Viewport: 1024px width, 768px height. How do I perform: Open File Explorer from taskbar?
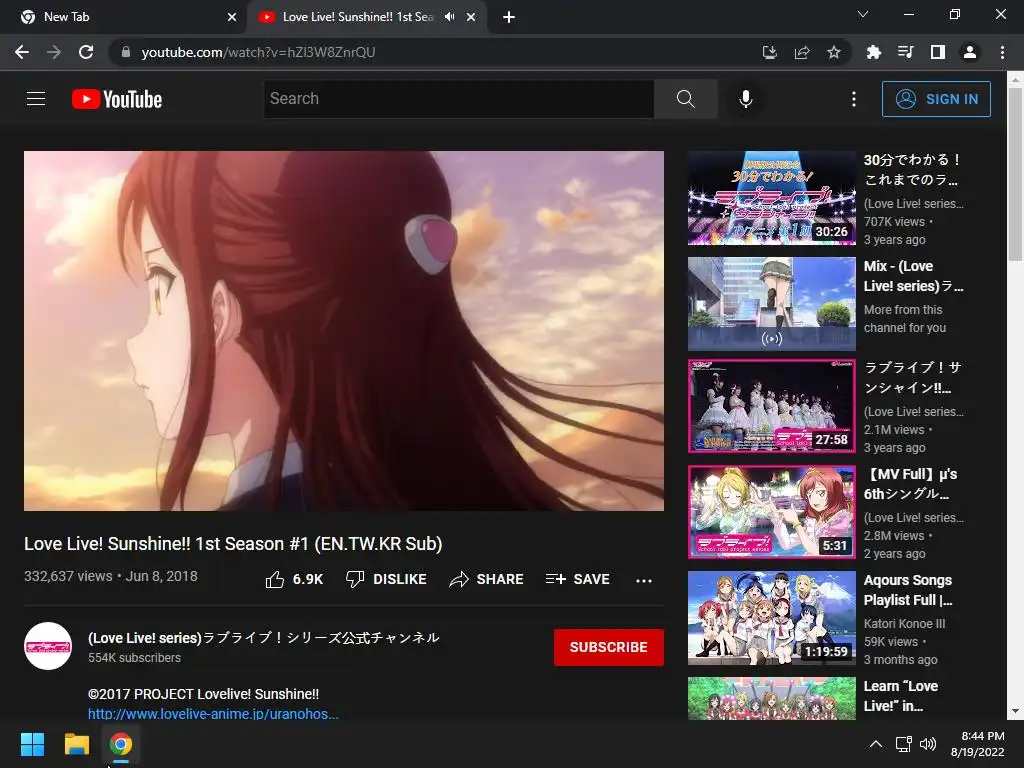click(x=76, y=744)
